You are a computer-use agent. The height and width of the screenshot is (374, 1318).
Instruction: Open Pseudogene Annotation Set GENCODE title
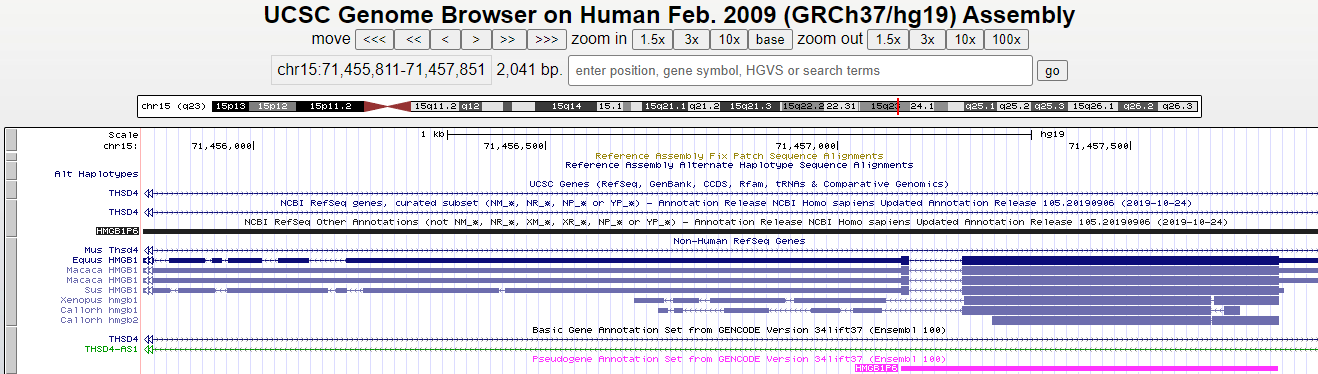[x=739, y=358]
